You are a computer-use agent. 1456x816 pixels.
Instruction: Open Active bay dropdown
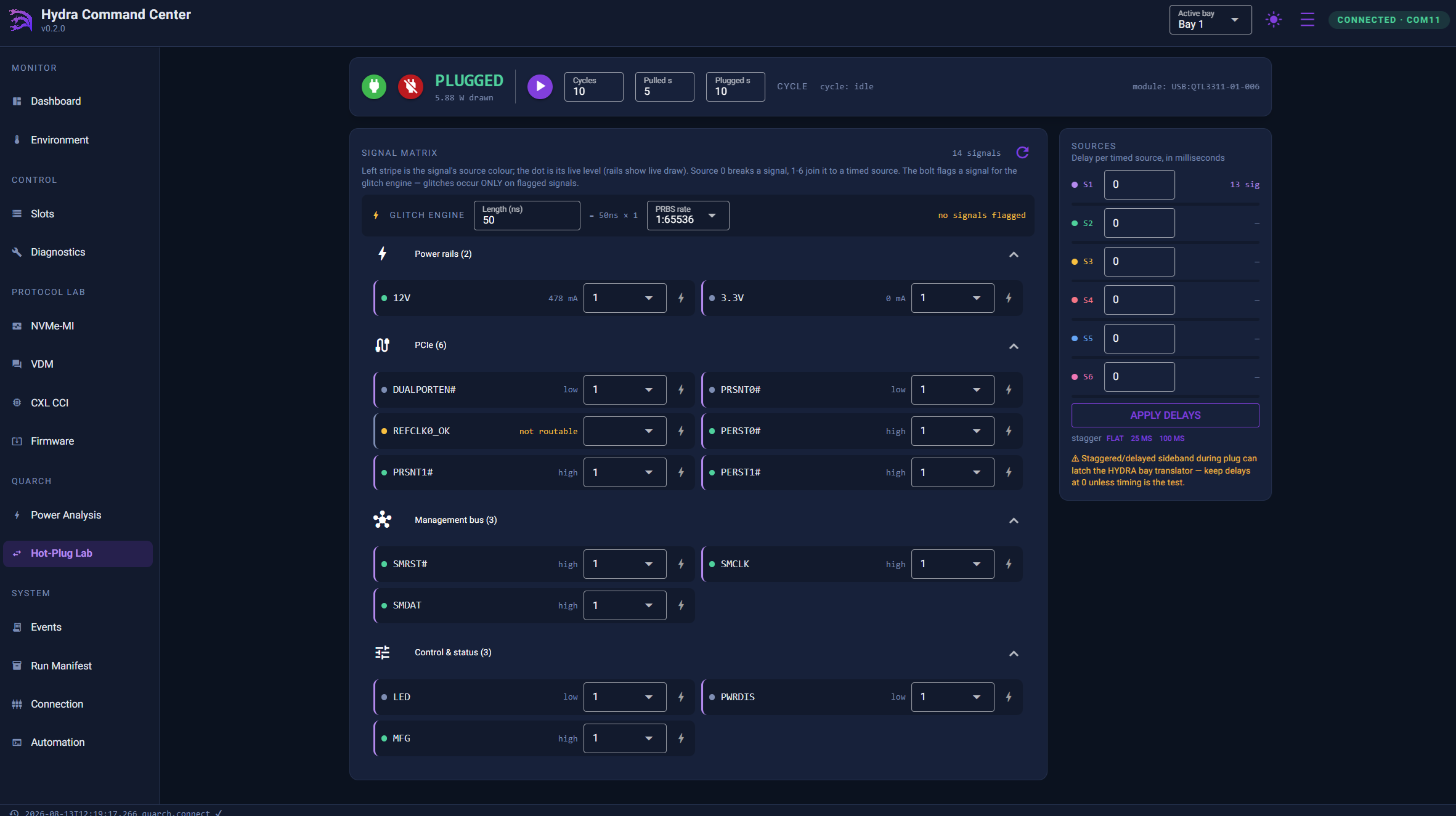click(1210, 20)
